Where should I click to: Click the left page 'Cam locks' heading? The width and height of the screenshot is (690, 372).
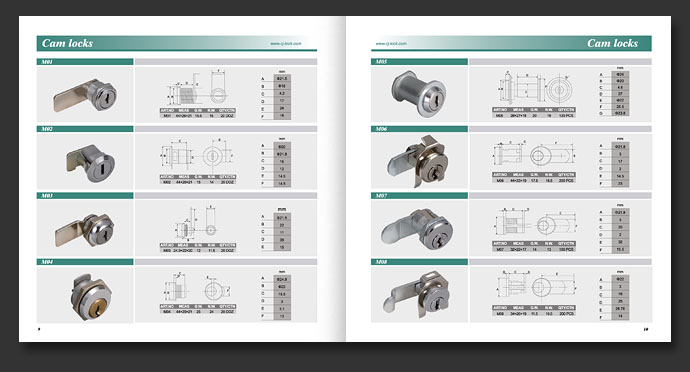point(67,43)
